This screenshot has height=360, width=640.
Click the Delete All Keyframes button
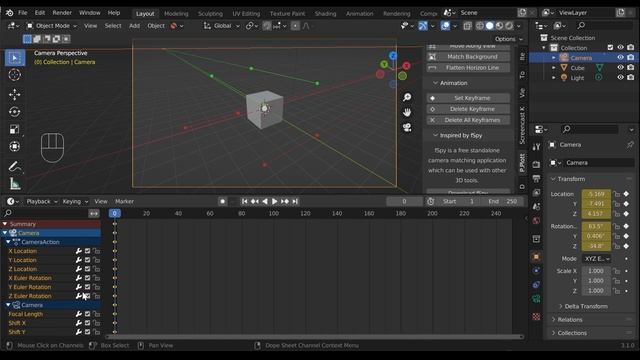coord(468,120)
